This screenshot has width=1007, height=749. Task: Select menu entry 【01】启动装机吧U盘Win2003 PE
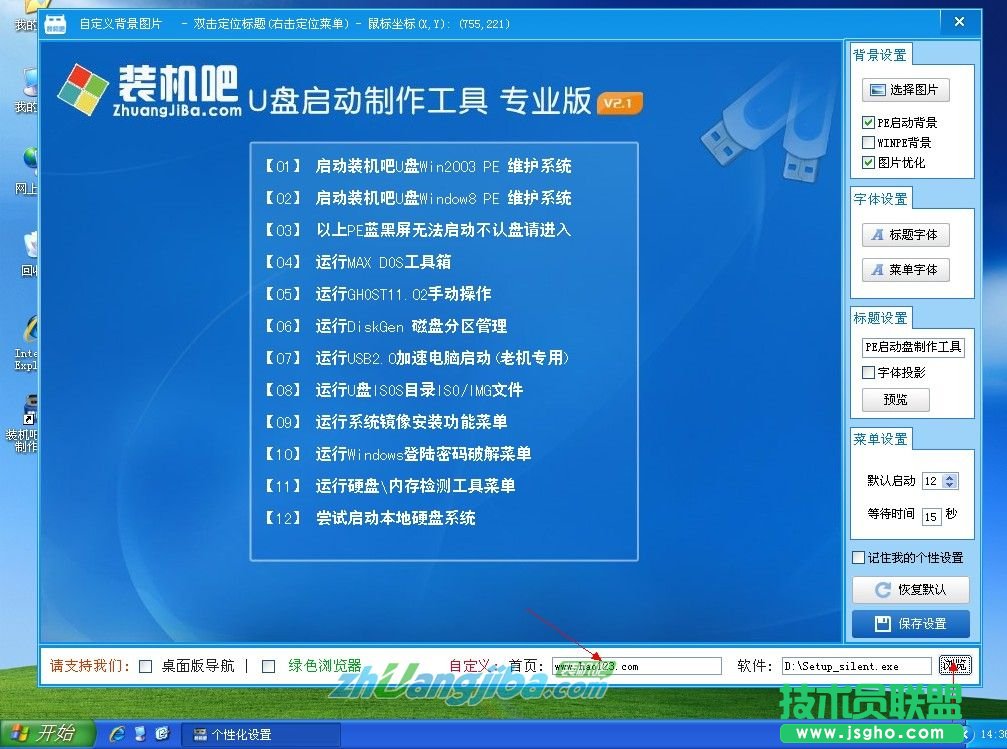[x=420, y=167]
